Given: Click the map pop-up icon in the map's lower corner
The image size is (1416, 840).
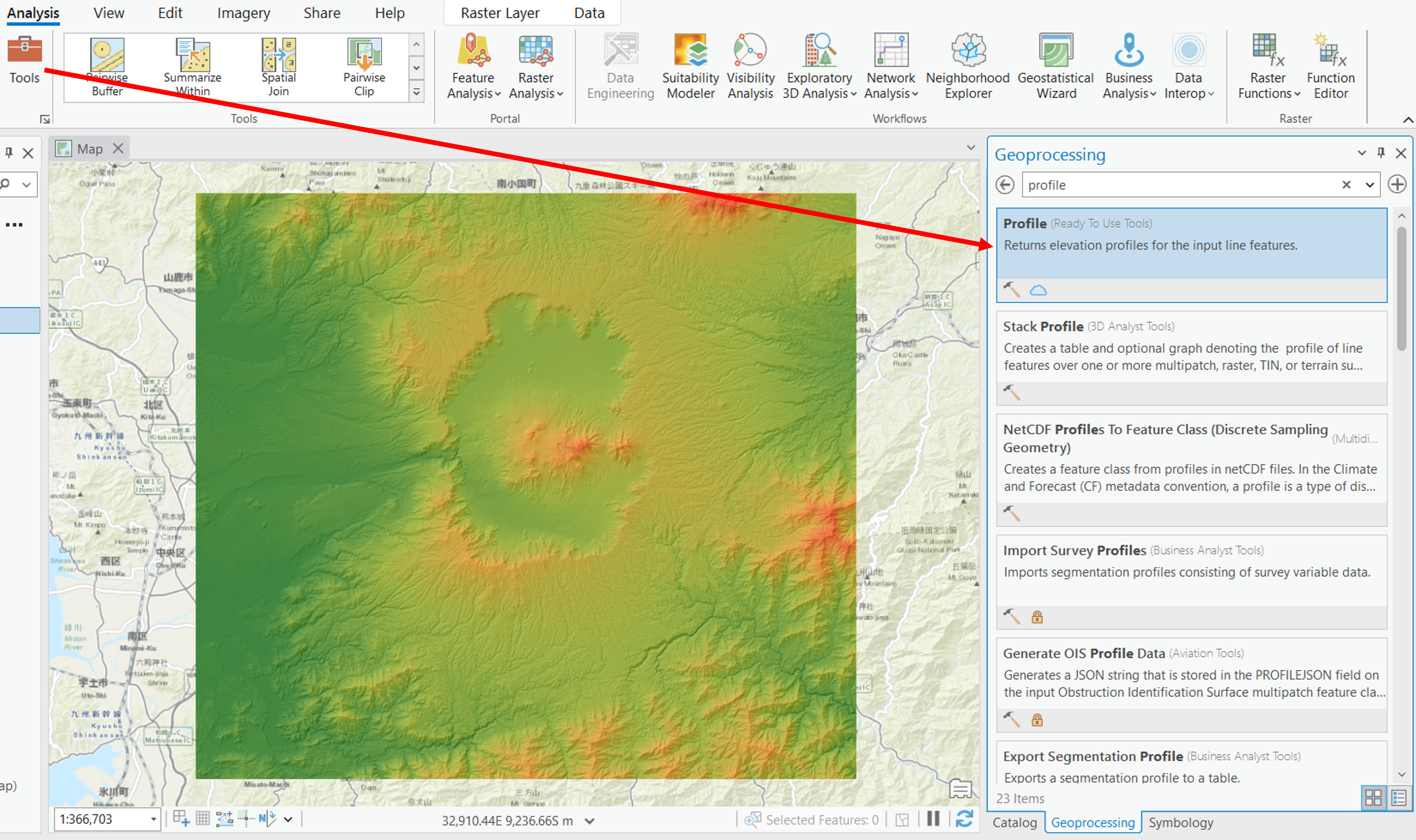Looking at the screenshot, I should coord(961,788).
